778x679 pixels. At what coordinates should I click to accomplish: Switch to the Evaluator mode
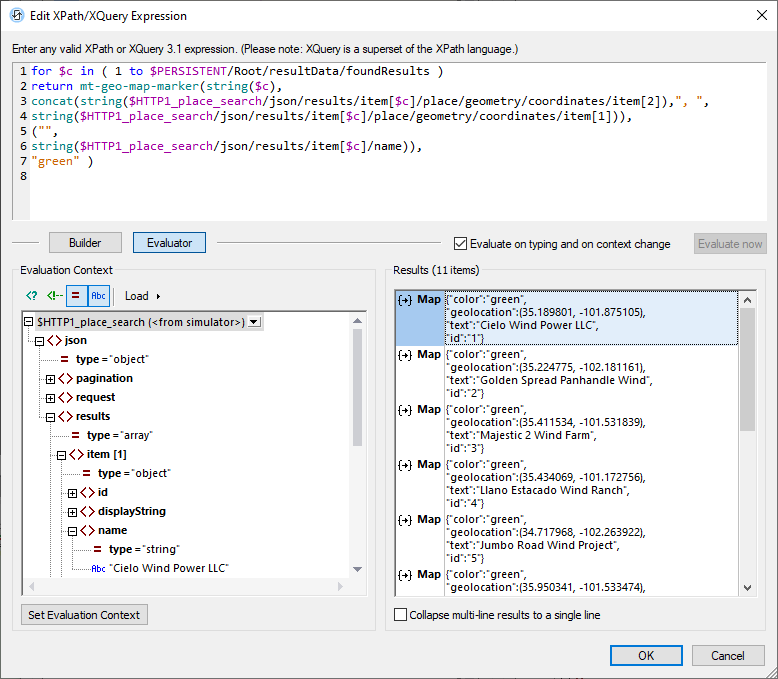[169, 242]
